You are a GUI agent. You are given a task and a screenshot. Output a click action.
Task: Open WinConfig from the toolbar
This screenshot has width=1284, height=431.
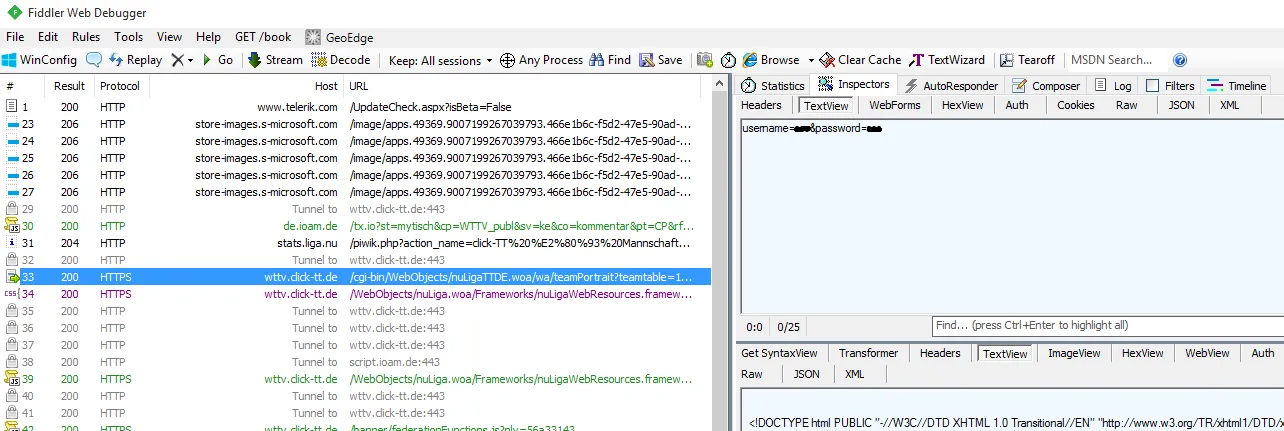39,60
